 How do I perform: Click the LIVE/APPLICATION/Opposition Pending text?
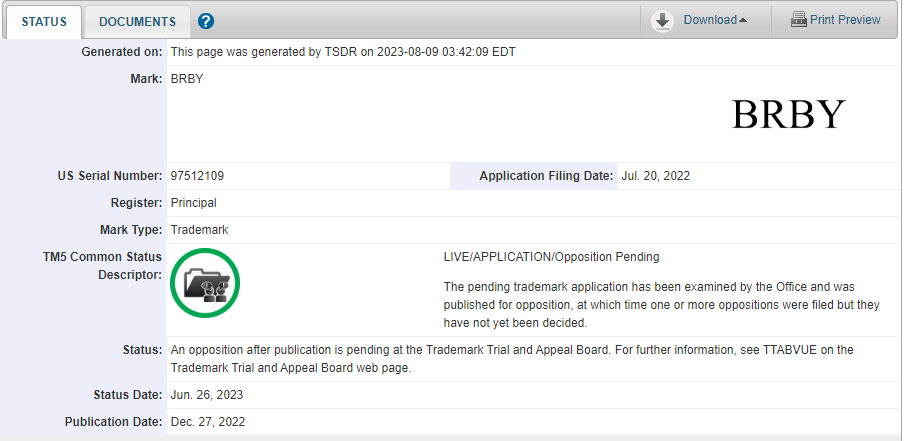pyautogui.click(x=551, y=257)
